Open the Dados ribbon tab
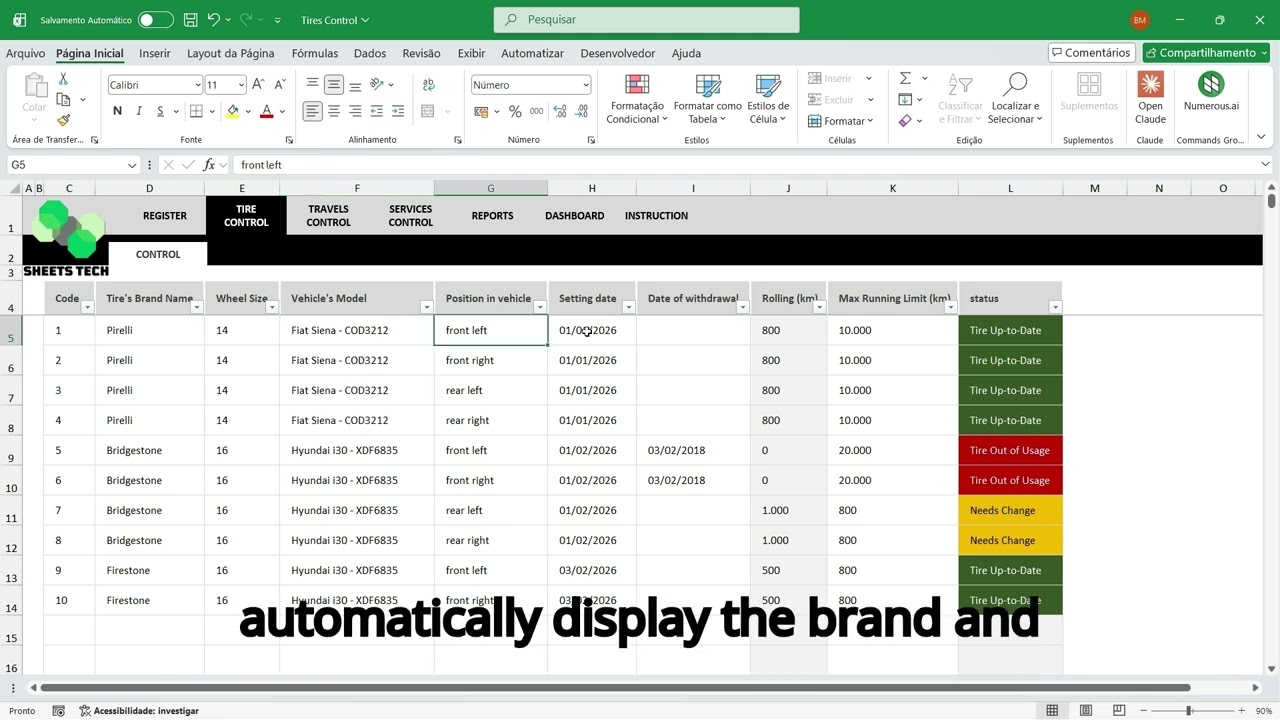The image size is (1280, 720). (x=370, y=53)
